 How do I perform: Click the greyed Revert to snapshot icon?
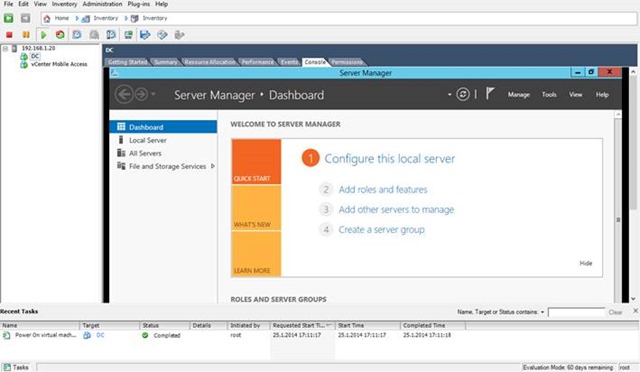click(x=94, y=35)
